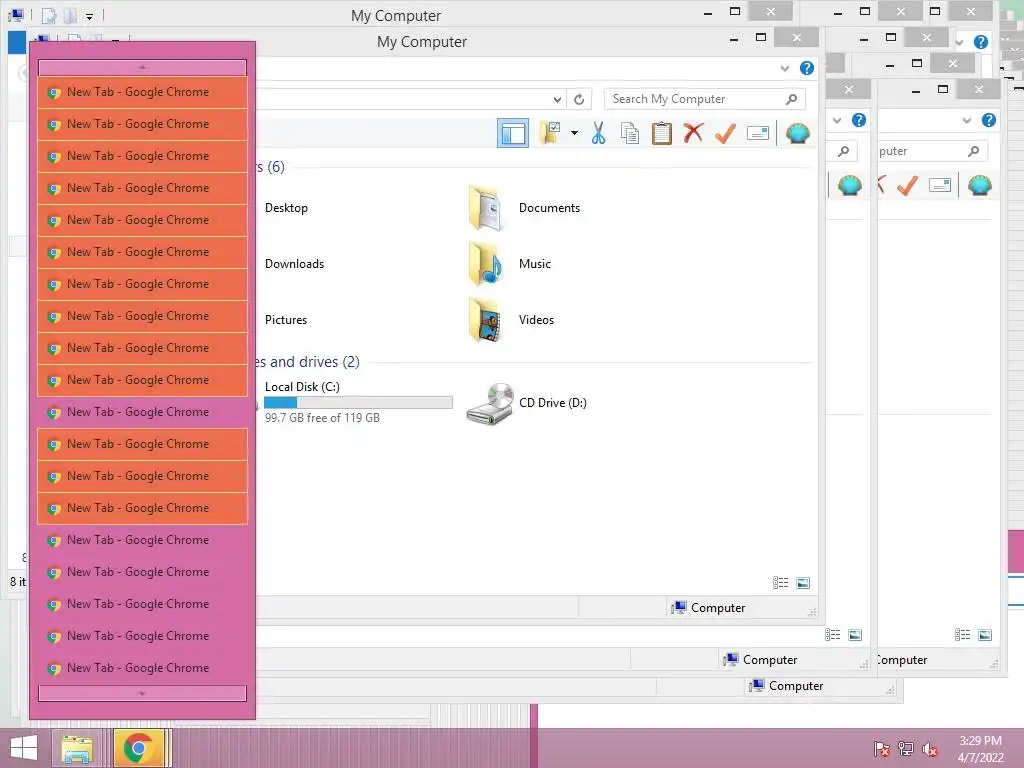Click the muted volume tray icon
1024x768 pixels.
pos(930,748)
